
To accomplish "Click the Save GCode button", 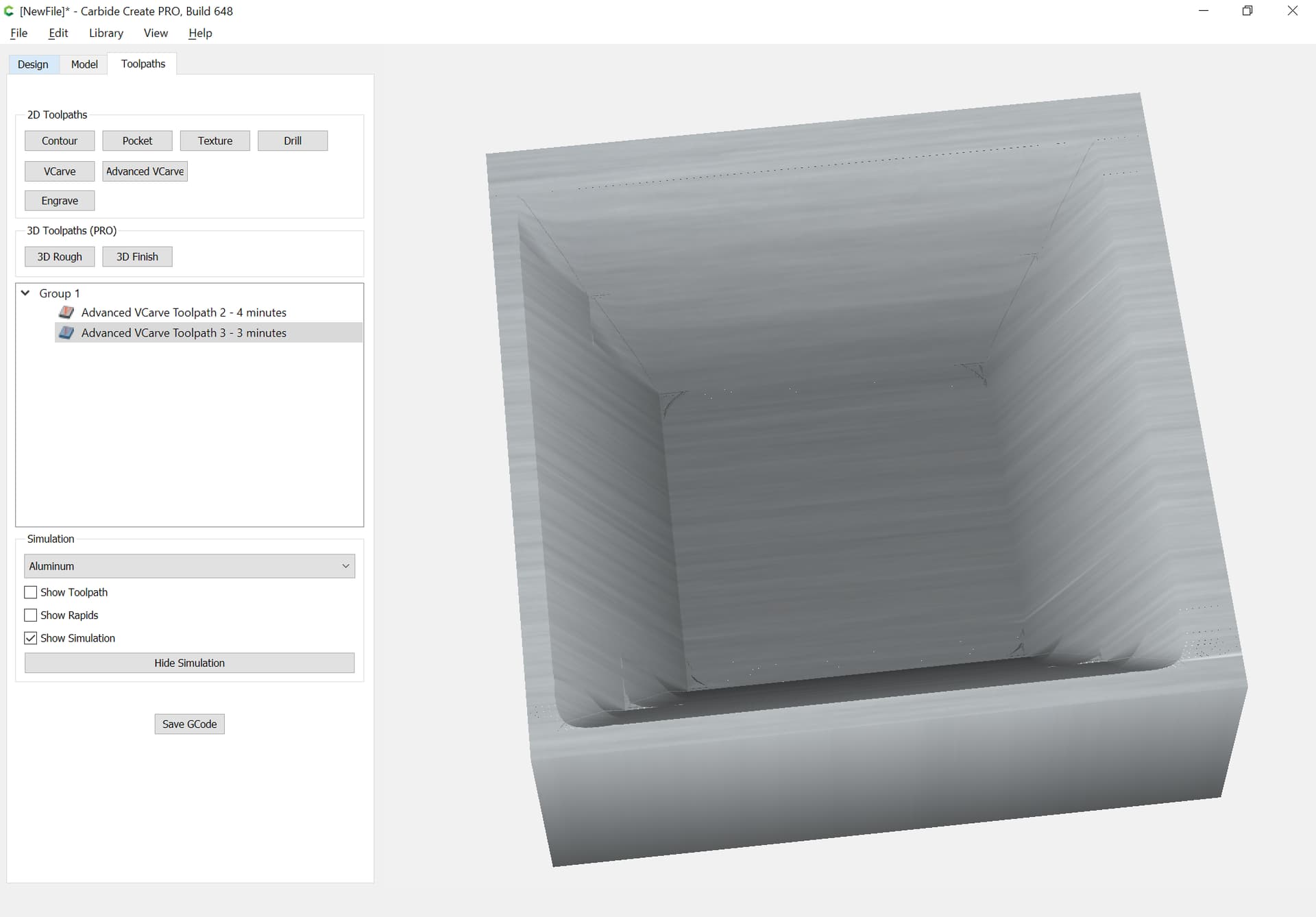I will pyautogui.click(x=190, y=724).
